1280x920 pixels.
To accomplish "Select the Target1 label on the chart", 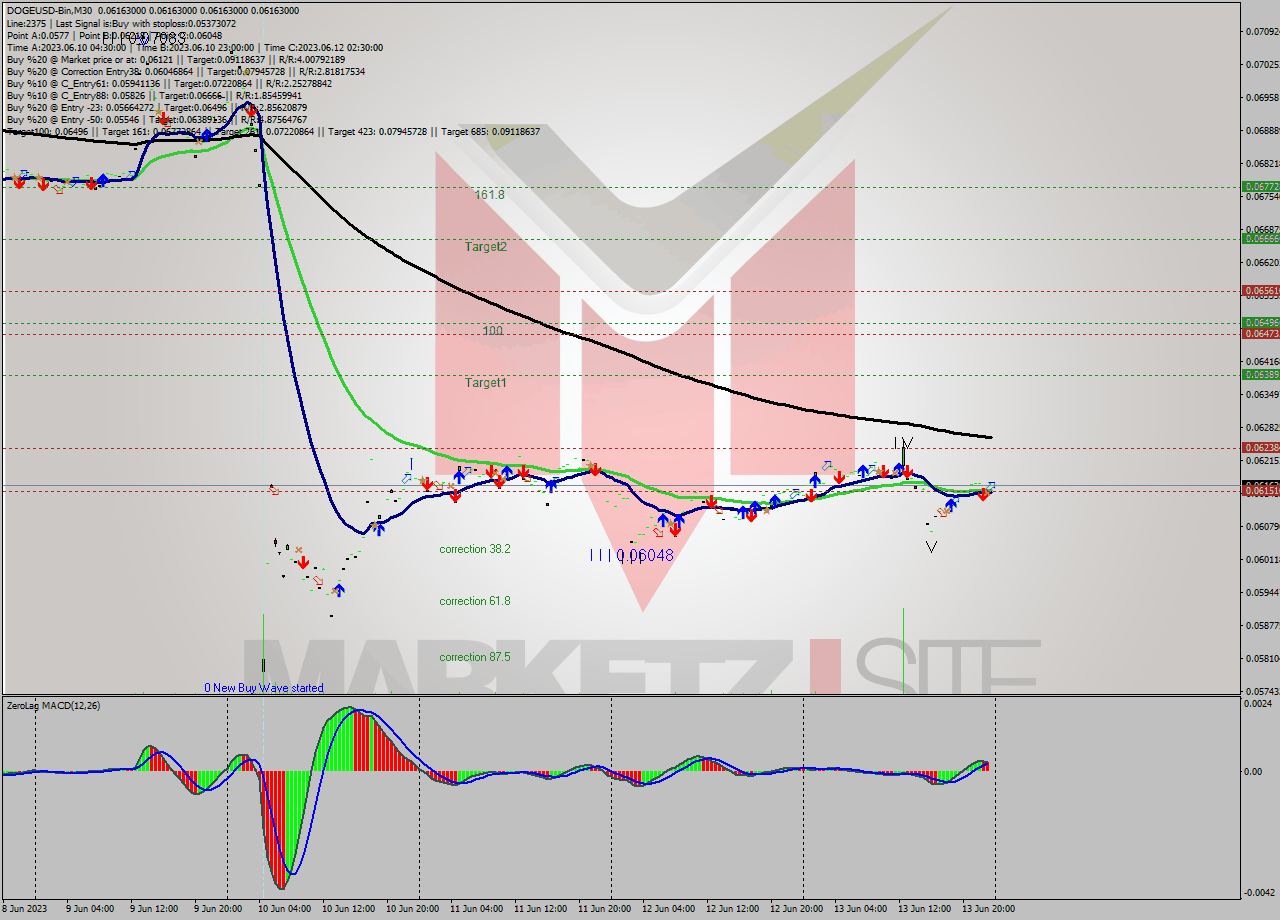I will pyautogui.click(x=485, y=382).
